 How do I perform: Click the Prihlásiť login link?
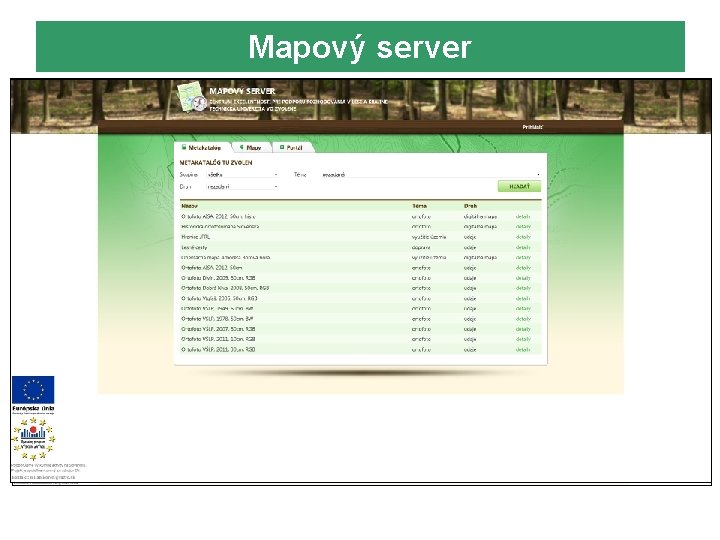[533, 127]
